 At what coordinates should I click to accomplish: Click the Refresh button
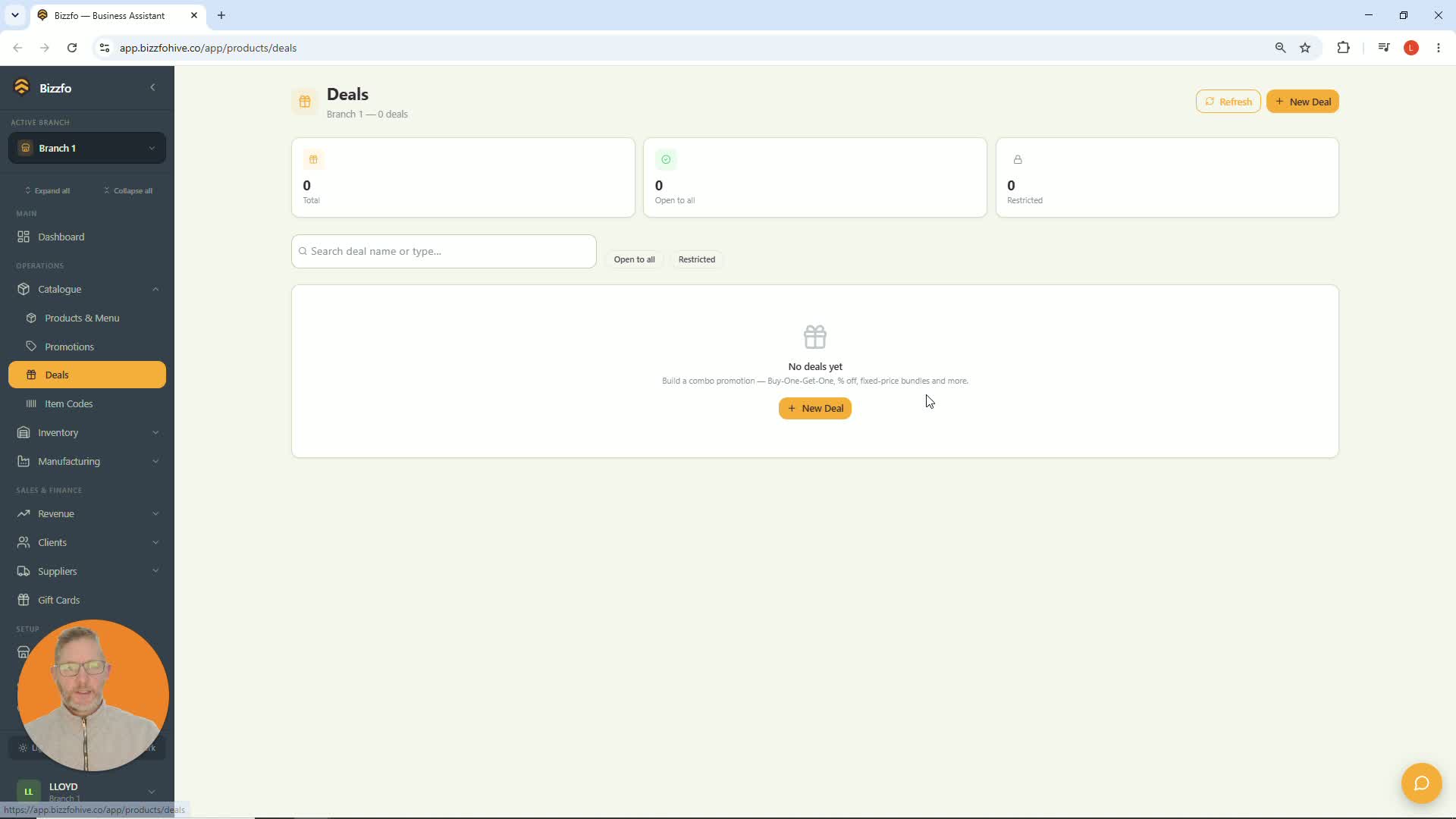click(1228, 102)
